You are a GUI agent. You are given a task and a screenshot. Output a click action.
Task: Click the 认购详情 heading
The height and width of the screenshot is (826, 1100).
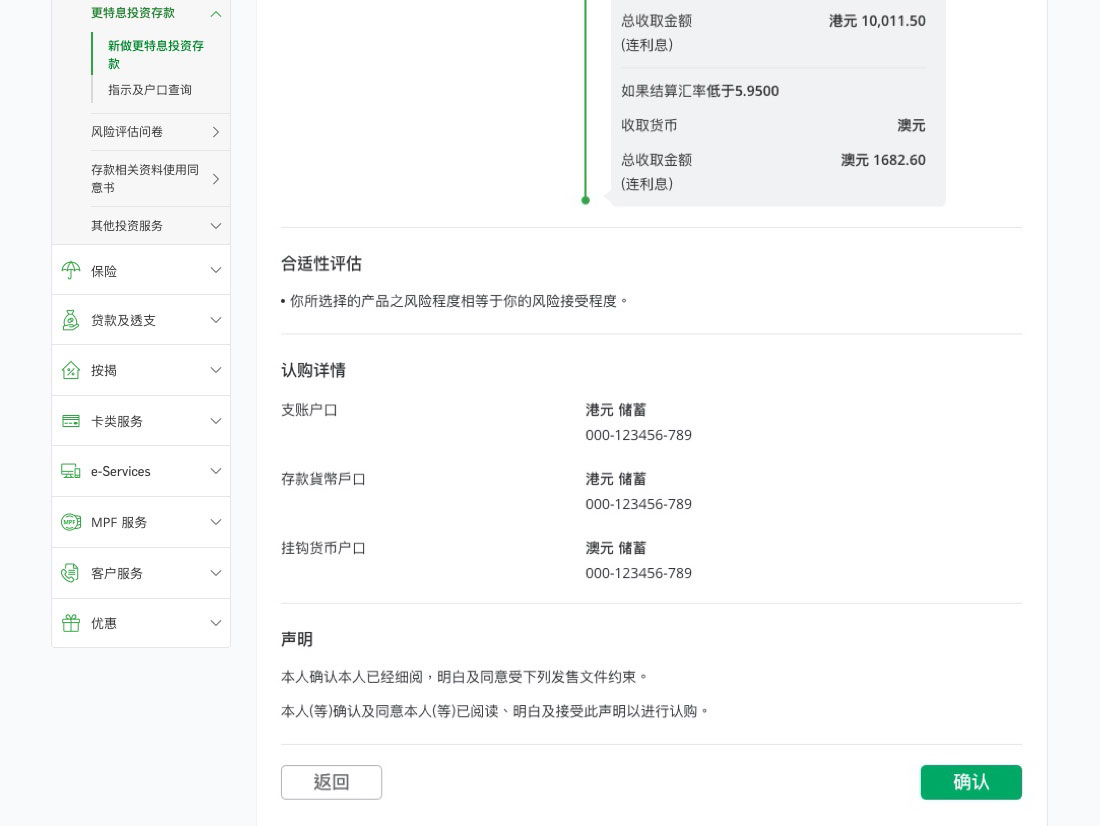click(x=314, y=371)
